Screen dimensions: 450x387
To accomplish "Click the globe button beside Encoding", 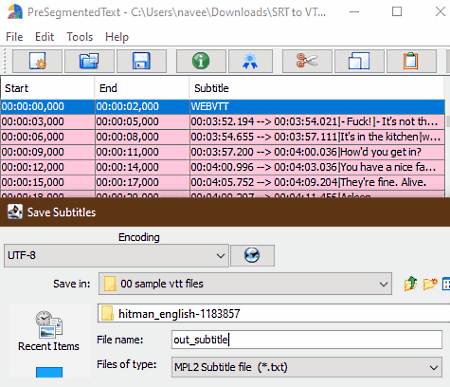I will tap(252, 256).
